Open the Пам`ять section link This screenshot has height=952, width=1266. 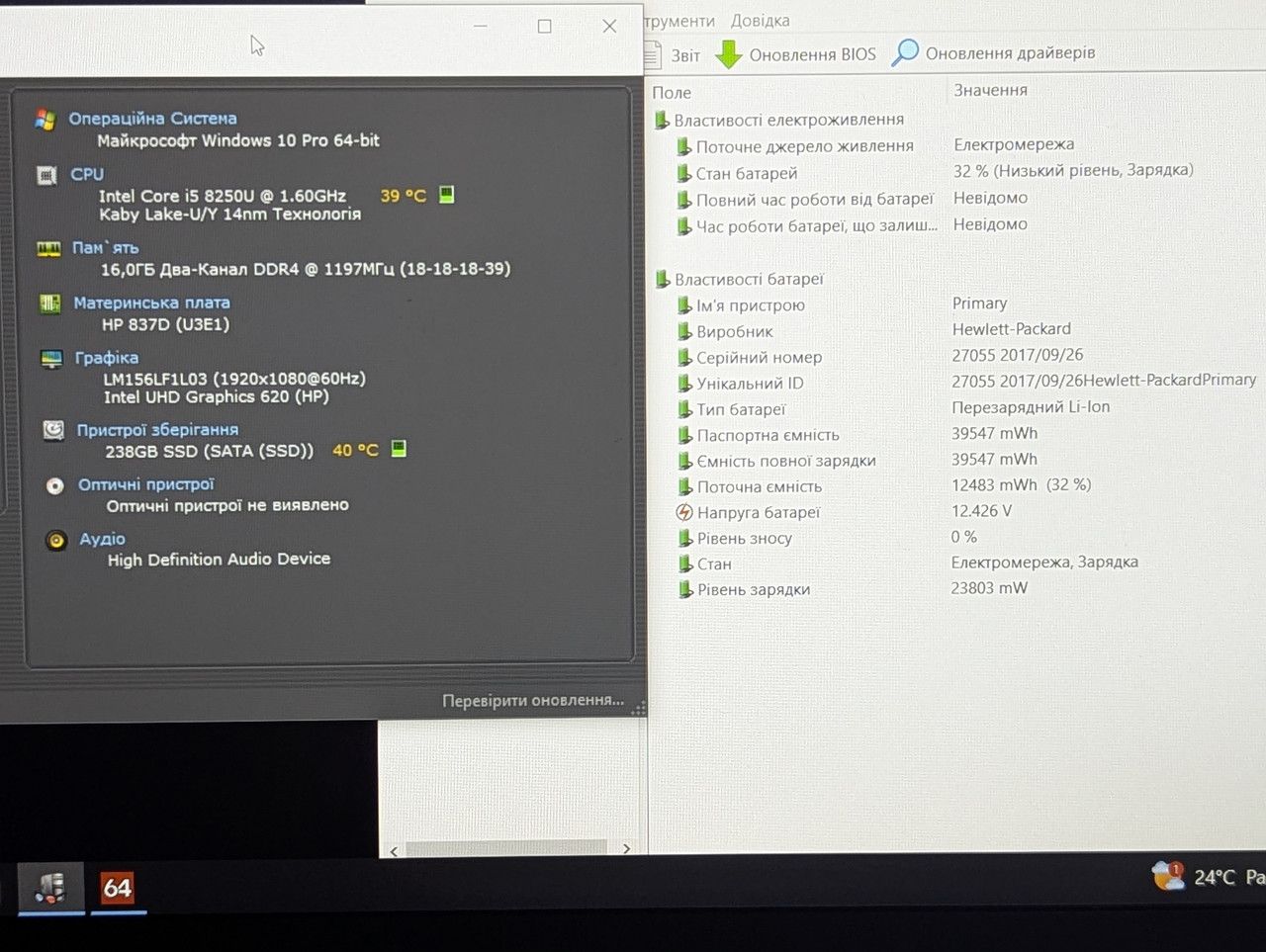(x=106, y=248)
